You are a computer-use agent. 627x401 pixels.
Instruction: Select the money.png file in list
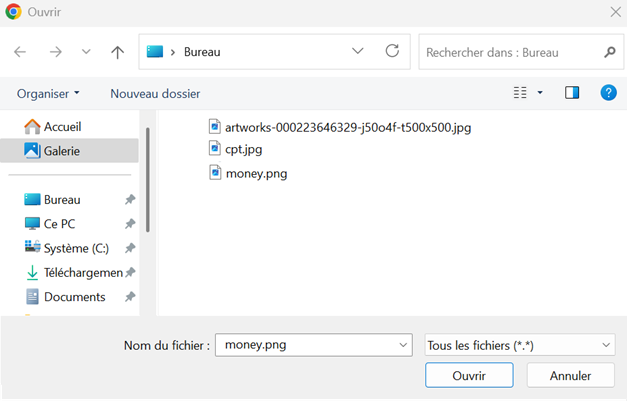click(x=255, y=173)
